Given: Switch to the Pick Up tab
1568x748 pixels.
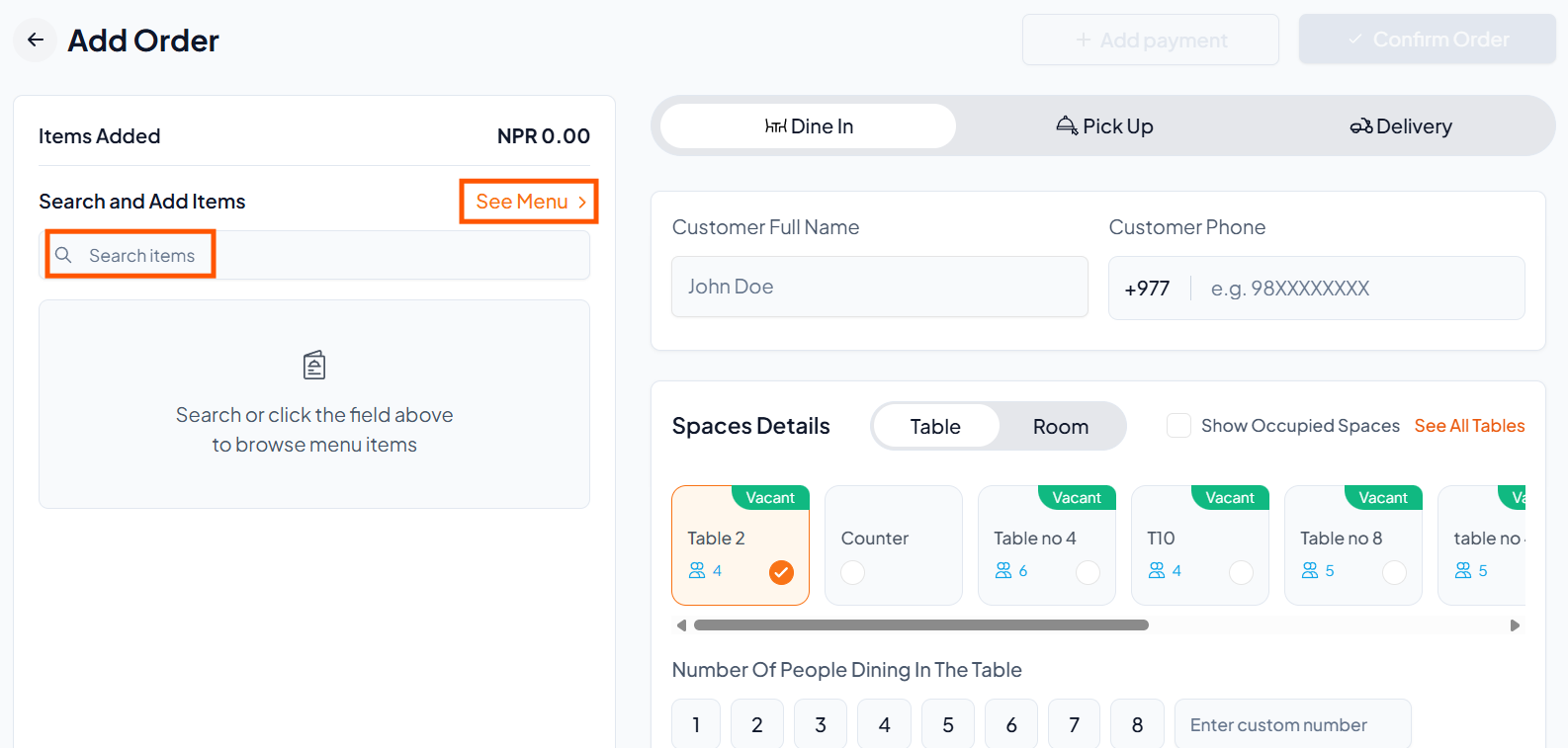Looking at the screenshot, I should click(x=1104, y=126).
